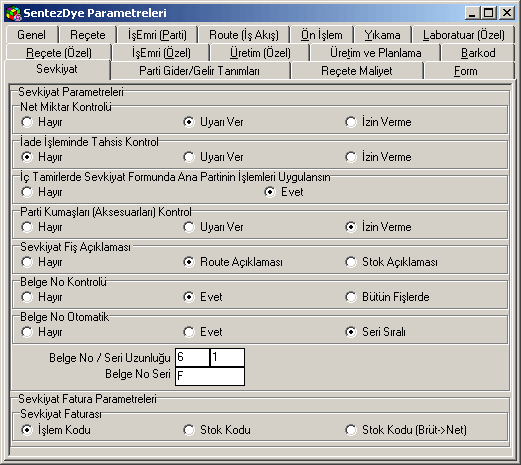Click the Seri Uzunluğu field containing 1
Viewport: 521px width, 465px height.
[227, 357]
